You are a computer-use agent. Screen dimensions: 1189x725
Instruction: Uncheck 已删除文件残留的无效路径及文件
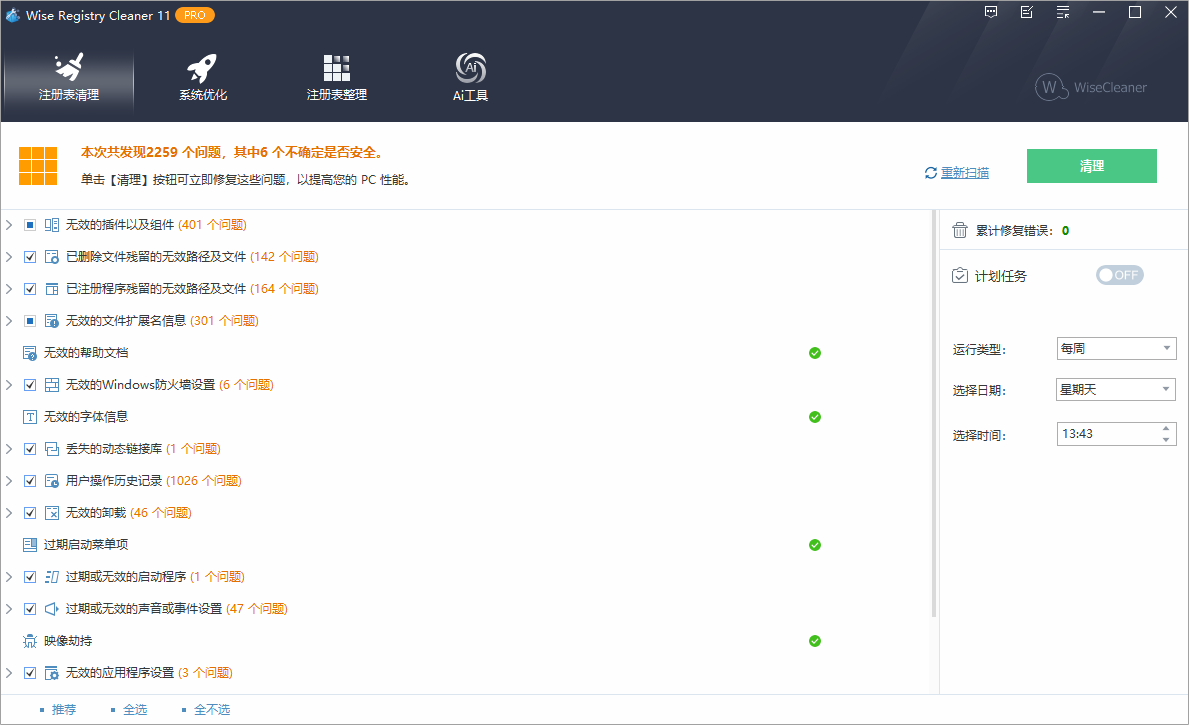pos(29,256)
